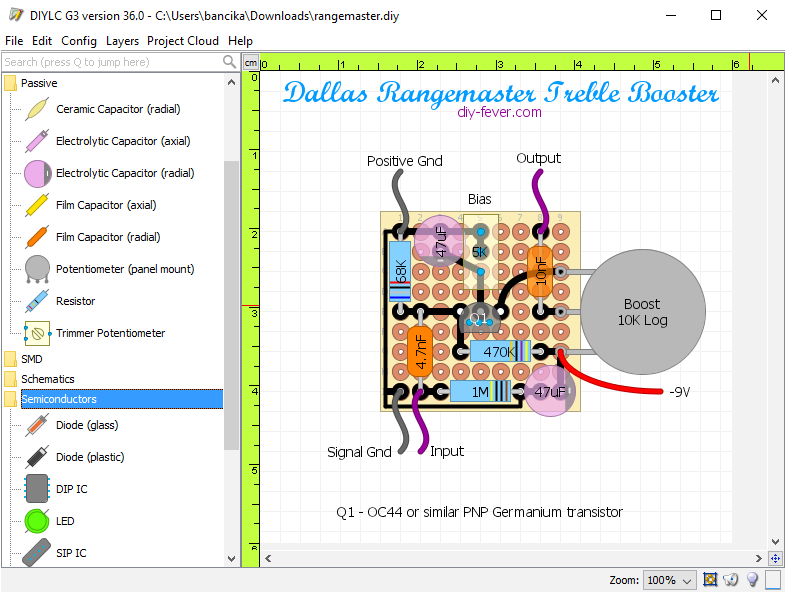Viewport: 786px width, 593px height.
Task: Click the component search field
Action: tap(110, 62)
